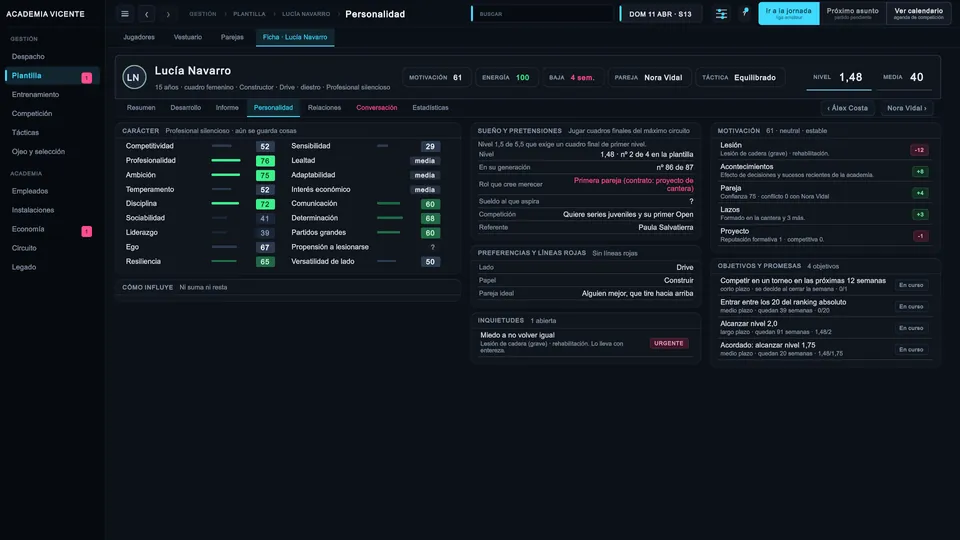Image resolution: width=960 pixels, height=540 pixels.
Task: Open the Economía notification badge
Action: 86,231
